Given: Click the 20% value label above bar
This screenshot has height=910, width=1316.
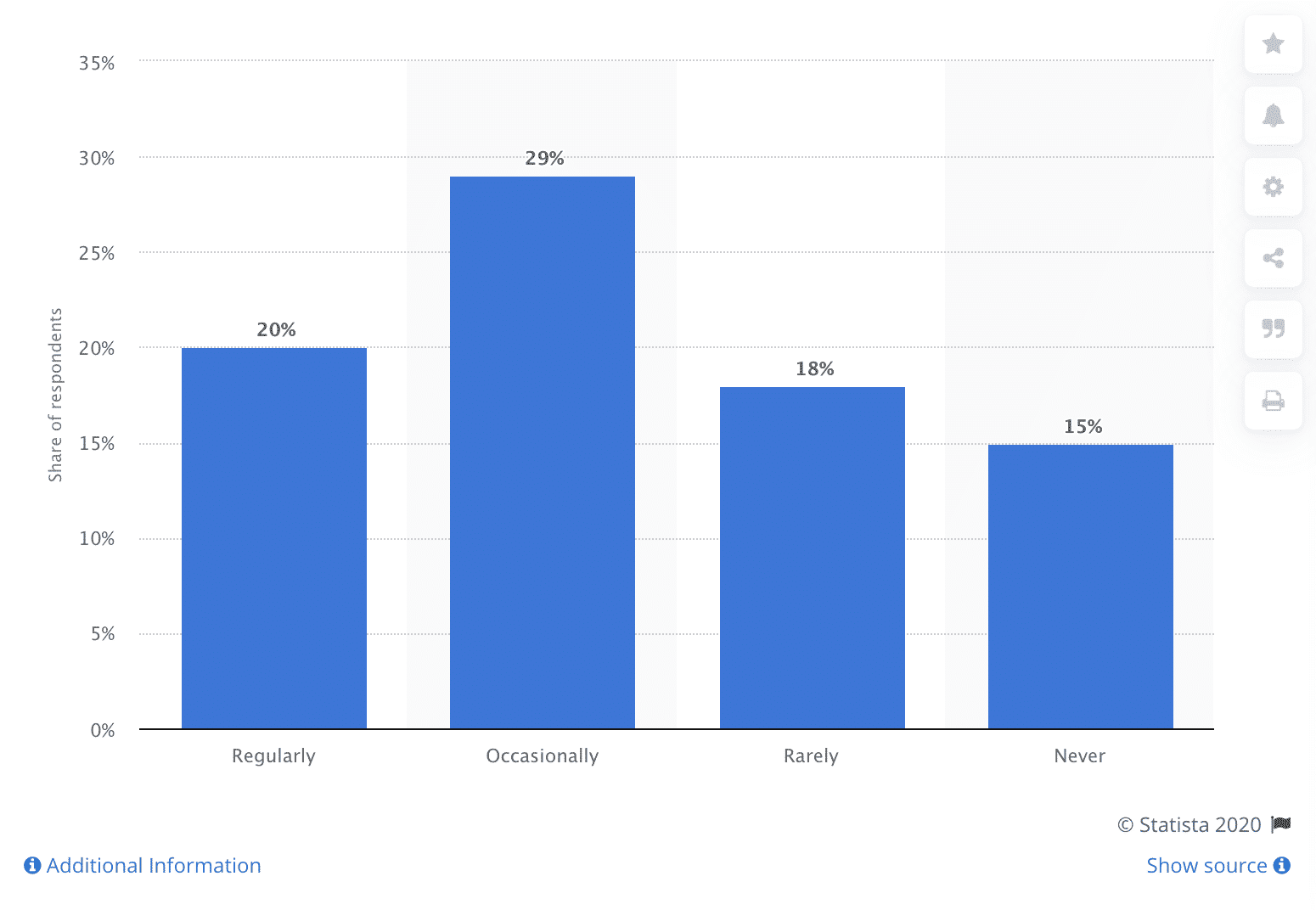Looking at the screenshot, I should pos(277,330).
